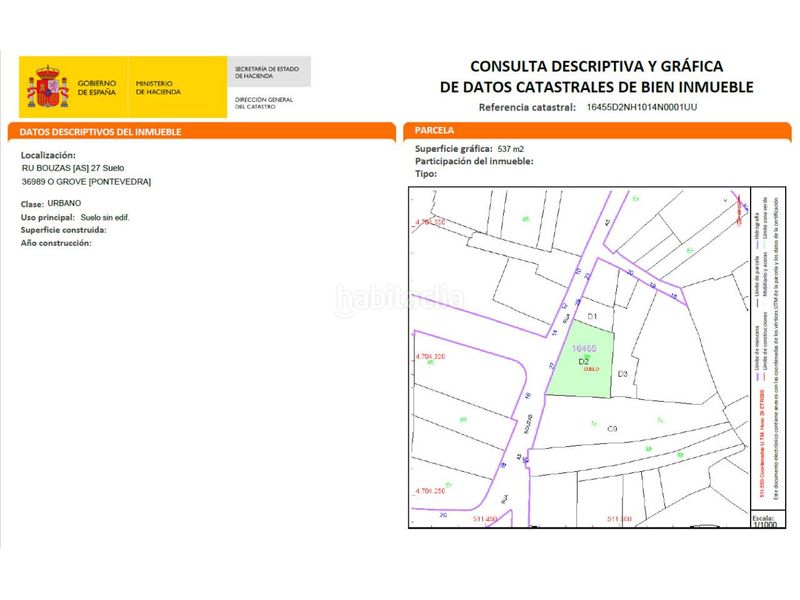Click the "4.704.250" coordinate label
Viewport: 800px width, 600px height.
pyautogui.click(x=430, y=490)
